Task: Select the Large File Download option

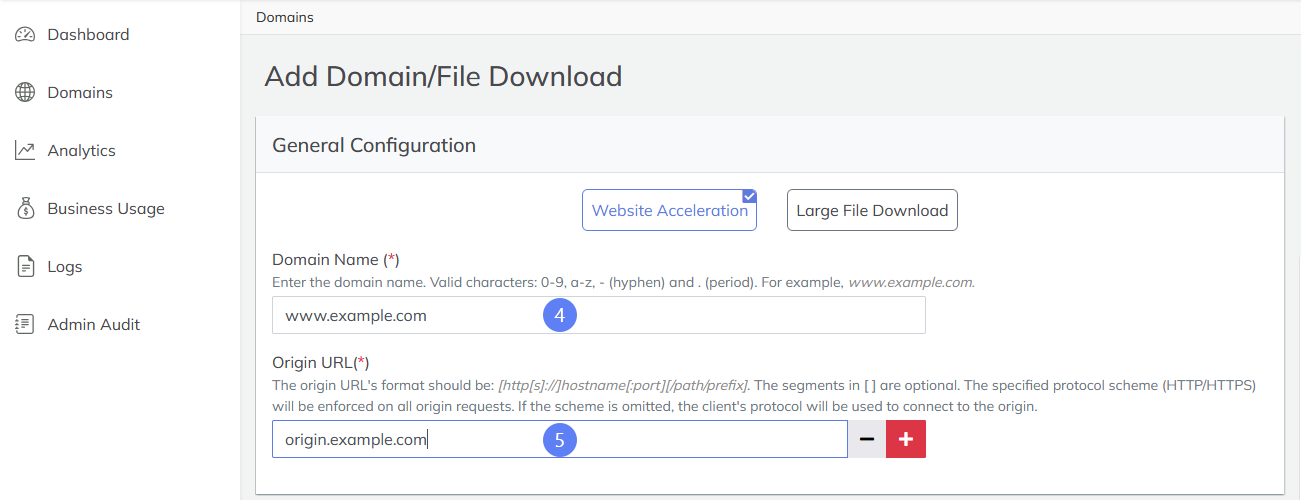Action: click(872, 210)
